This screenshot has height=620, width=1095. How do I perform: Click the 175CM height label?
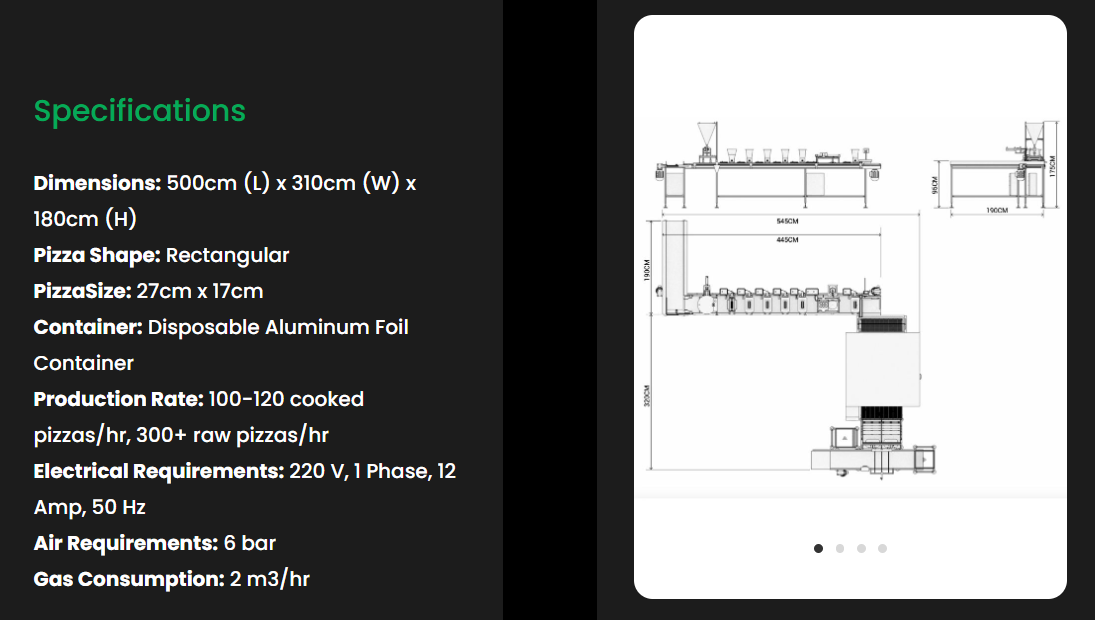[1053, 166]
